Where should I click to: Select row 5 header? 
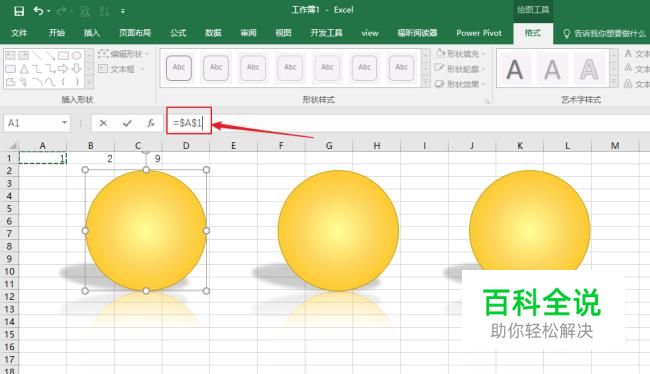click(x=9, y=209)
